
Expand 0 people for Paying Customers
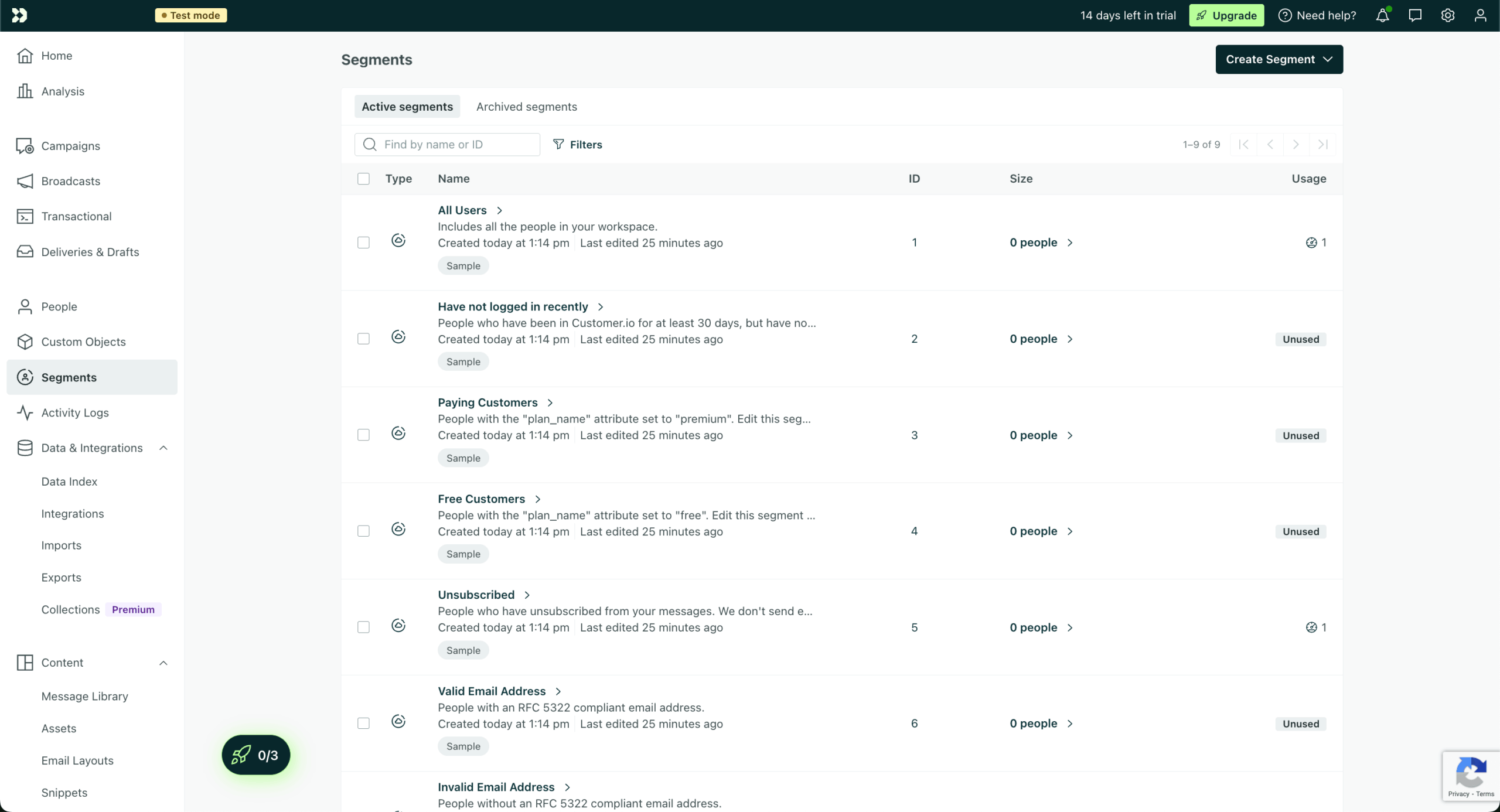tap(1041, 435)
